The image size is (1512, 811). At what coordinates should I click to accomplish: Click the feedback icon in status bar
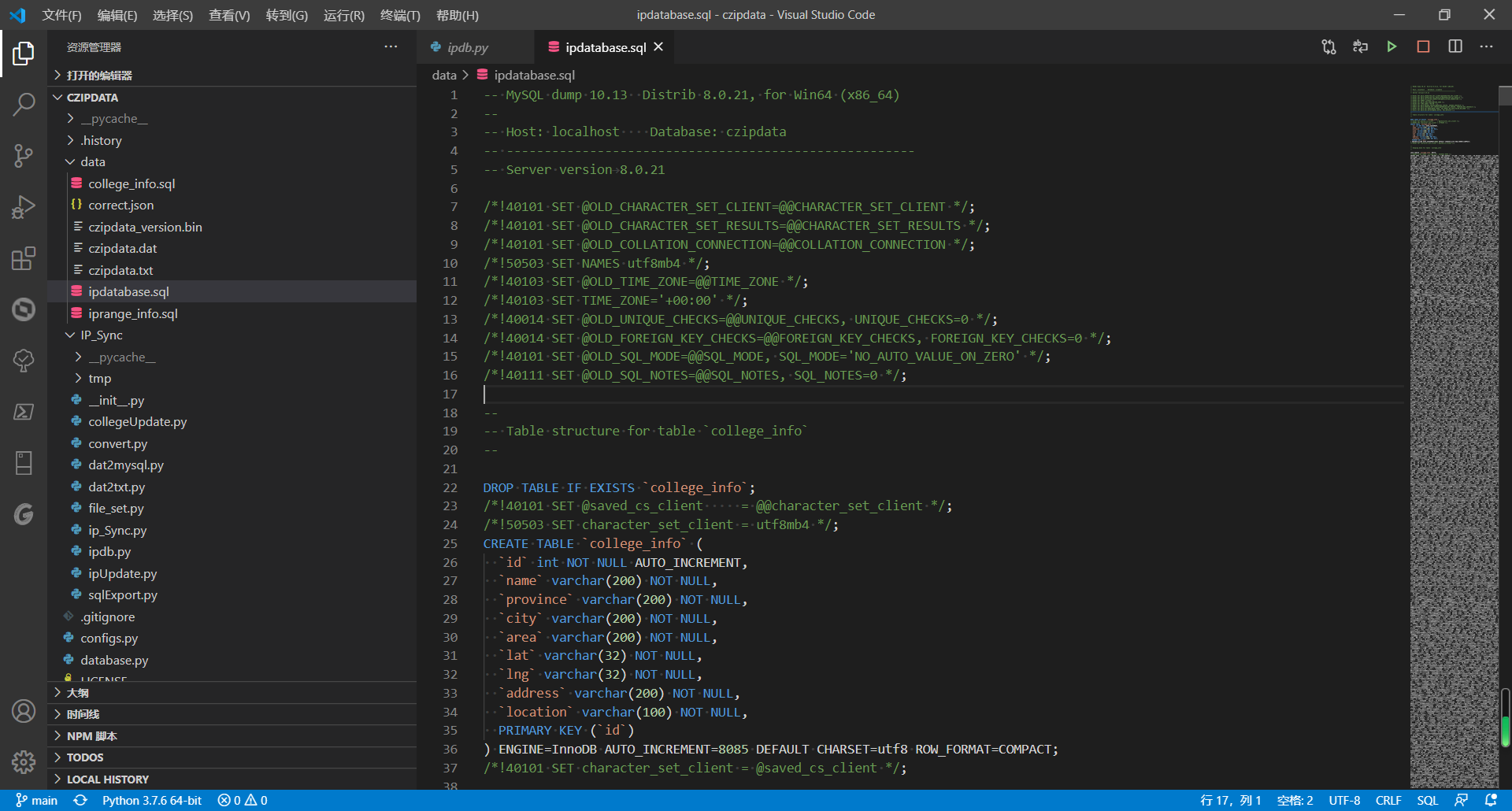(x=1461, y=800)
